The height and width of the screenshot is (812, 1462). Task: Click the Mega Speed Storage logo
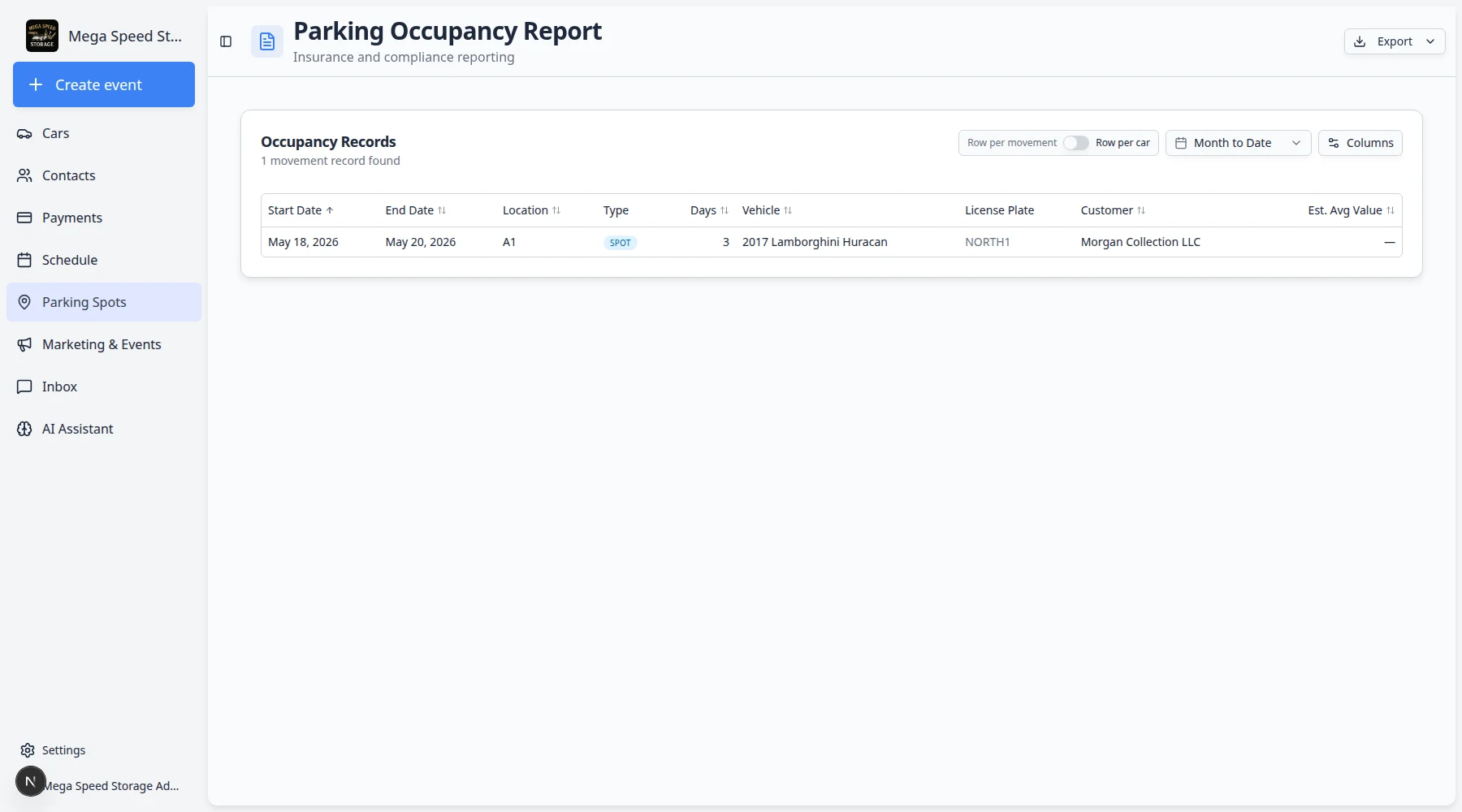42,36
